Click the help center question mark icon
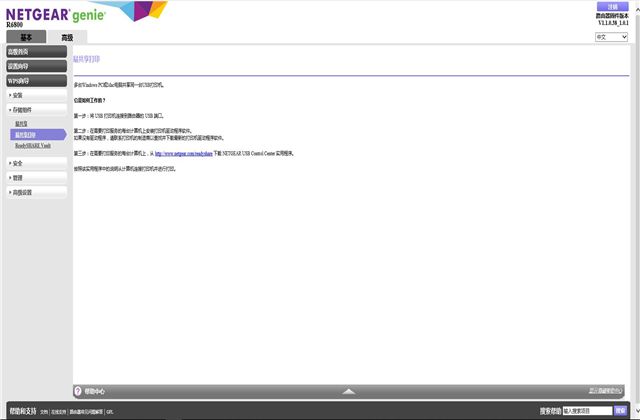This screenshot has height=420, width=640. tap(78, 391)
